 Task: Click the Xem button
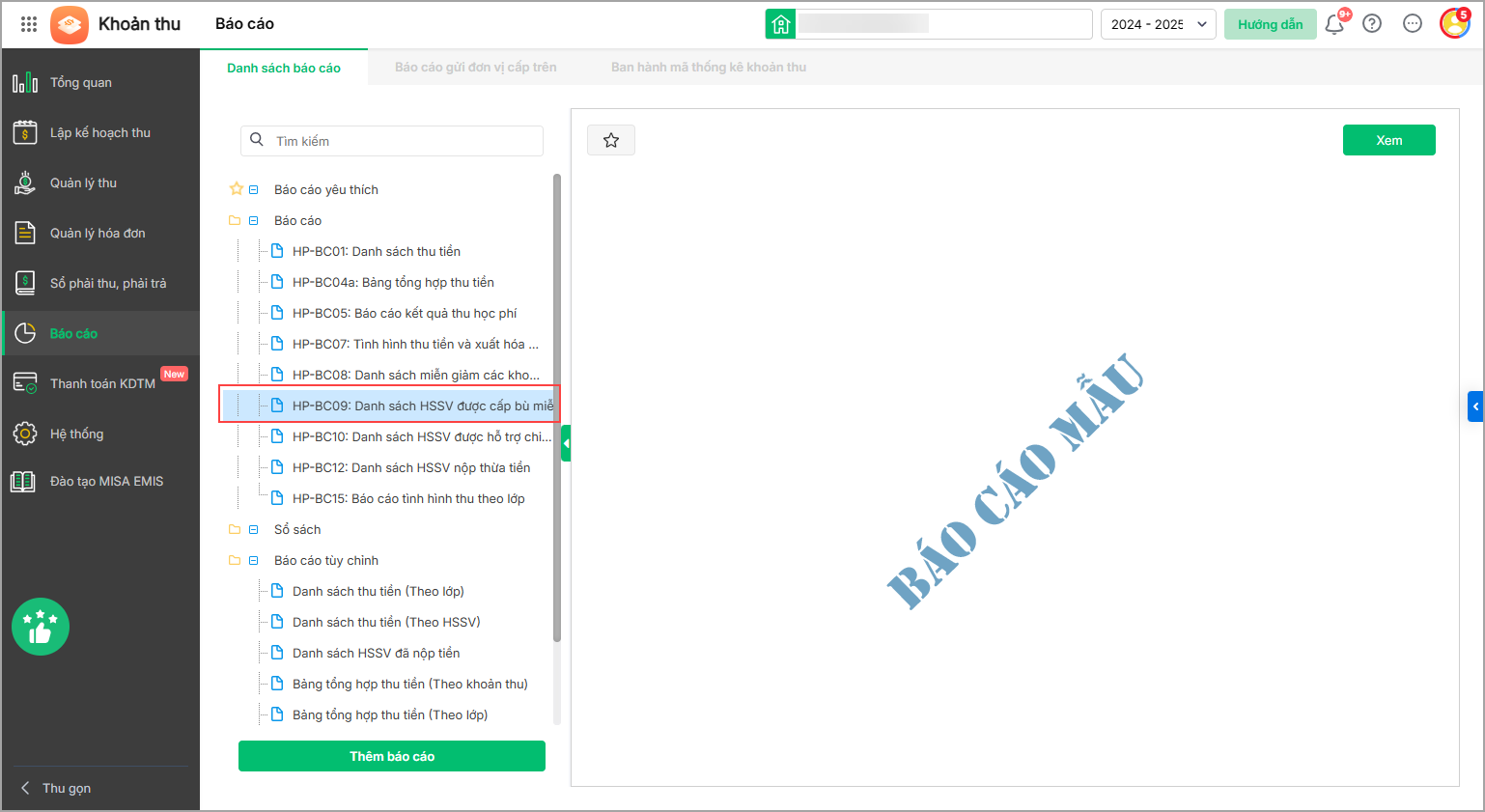click(x=1388, y=140)
